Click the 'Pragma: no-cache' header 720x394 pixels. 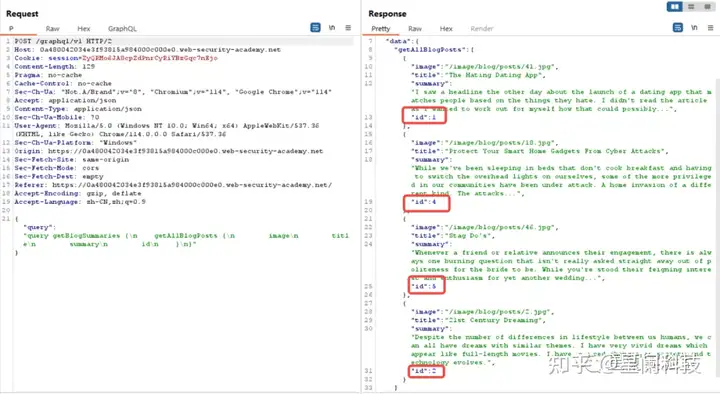coord(48,75)
